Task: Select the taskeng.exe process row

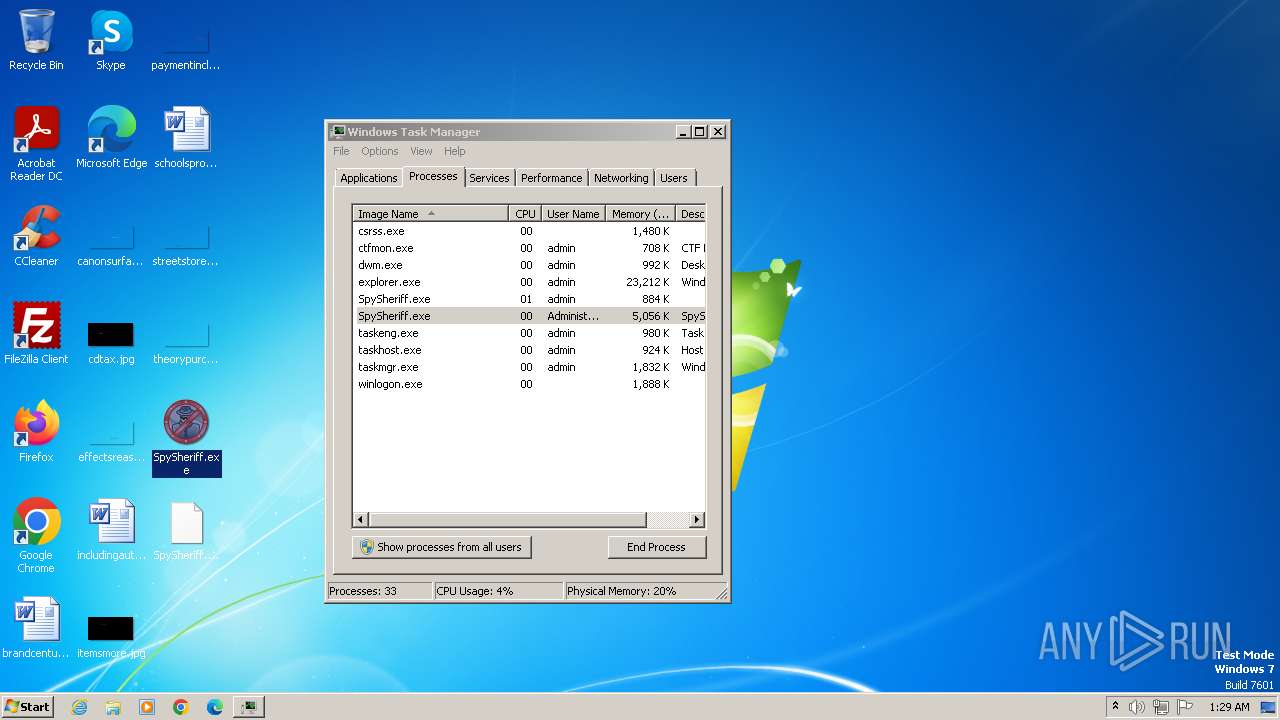Action: [x=529, y=333]
